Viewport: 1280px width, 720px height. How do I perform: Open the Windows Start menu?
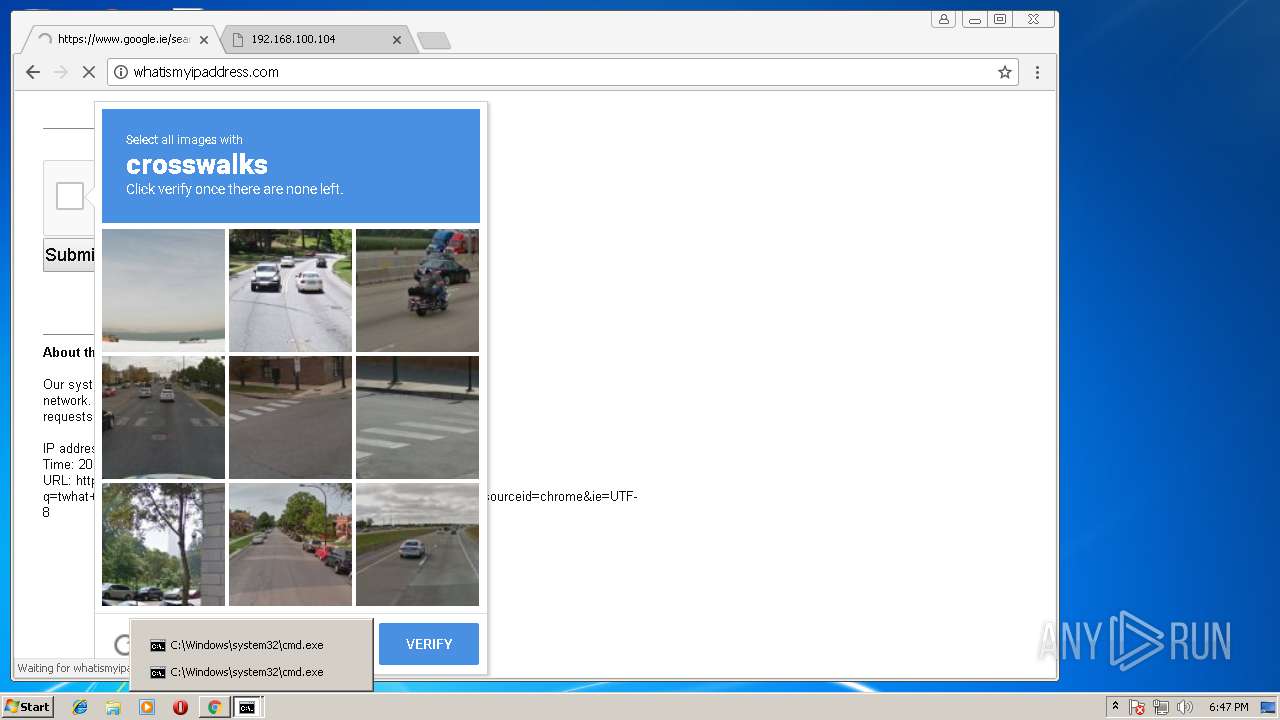(27, 707)
